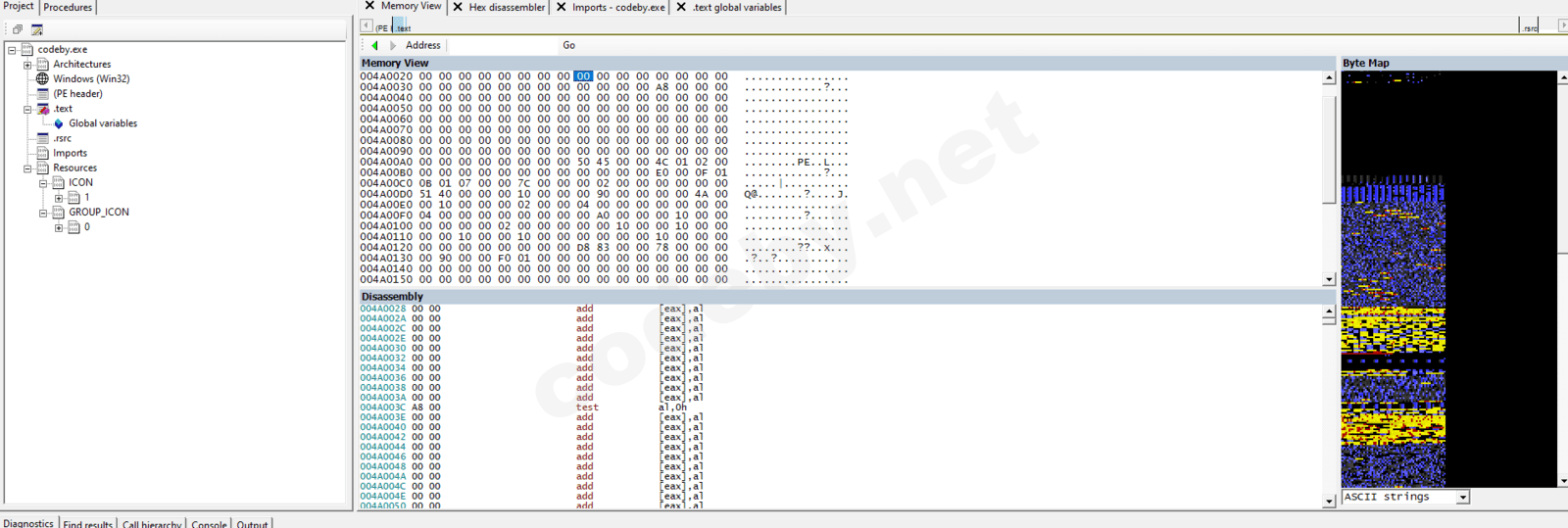This screenshot has width=1568, height=528.
Task: Click the ICON resource folder icon
Action: (x=58, y=182)
